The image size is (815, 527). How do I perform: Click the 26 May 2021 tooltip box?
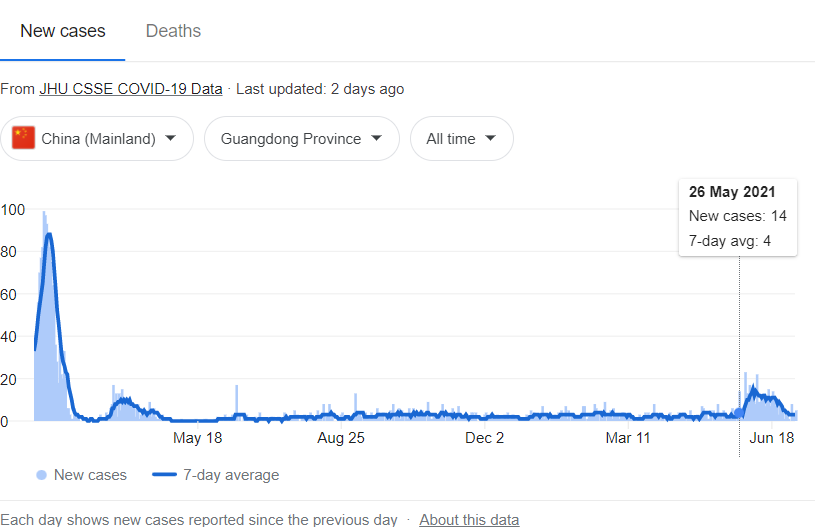click(x=738, y=217)
